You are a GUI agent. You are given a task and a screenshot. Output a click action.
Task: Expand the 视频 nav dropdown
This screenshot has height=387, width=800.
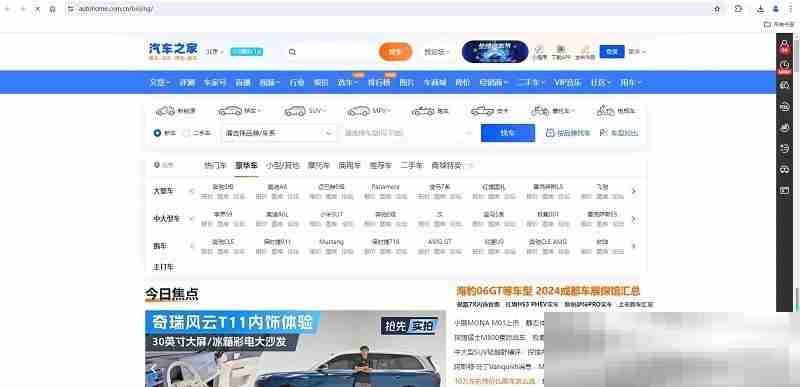269,83
